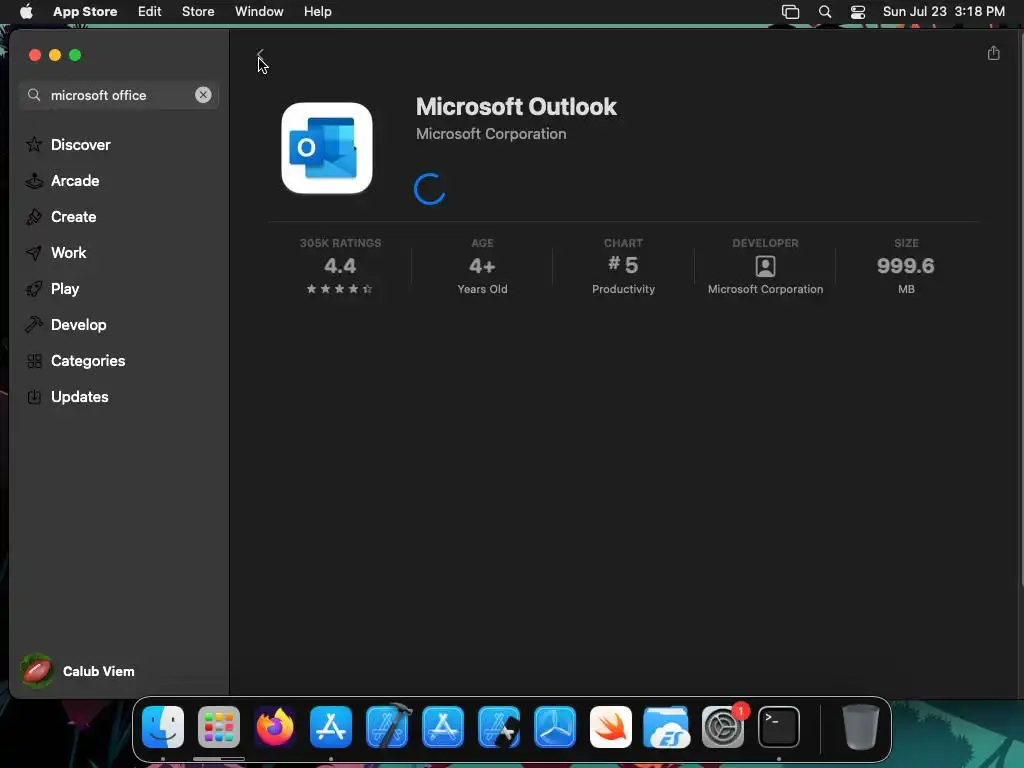Open System Settings from the Dock
The image size is (1024, 768).
click(x=723, y=727)
